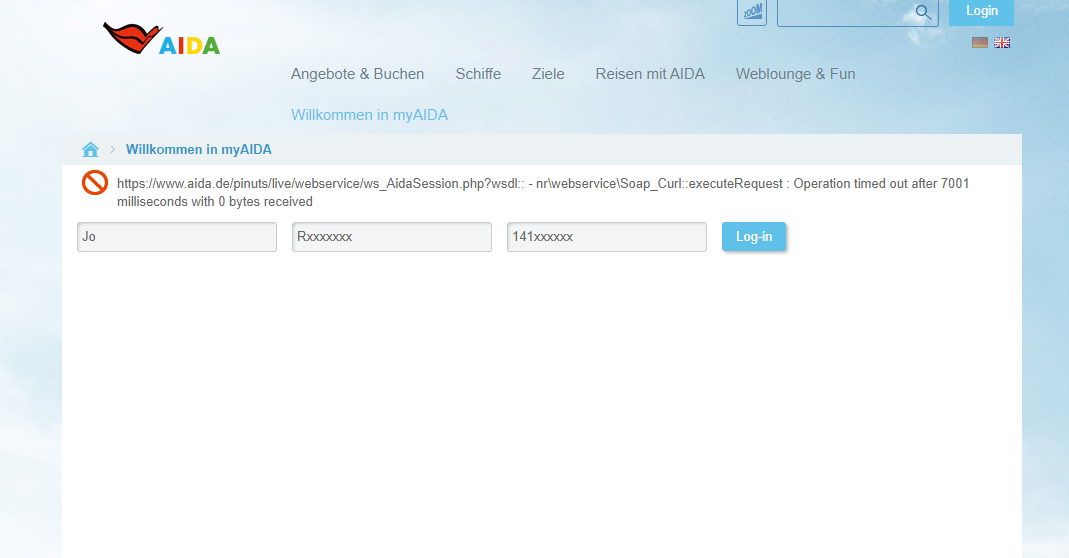Select the Willkommen in myAIDA sub-navigation link
The width and height of the screenshot is (1069, 558).
369,115
